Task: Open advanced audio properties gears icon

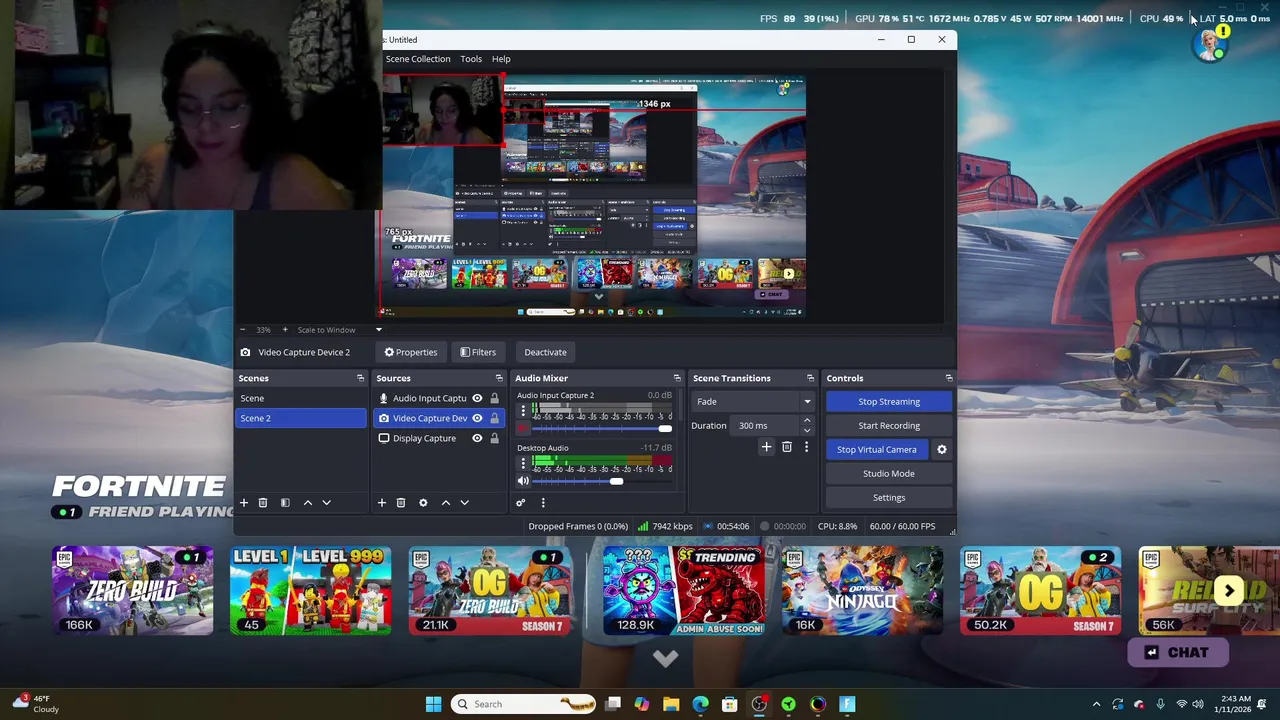Action: coord(520,503)
